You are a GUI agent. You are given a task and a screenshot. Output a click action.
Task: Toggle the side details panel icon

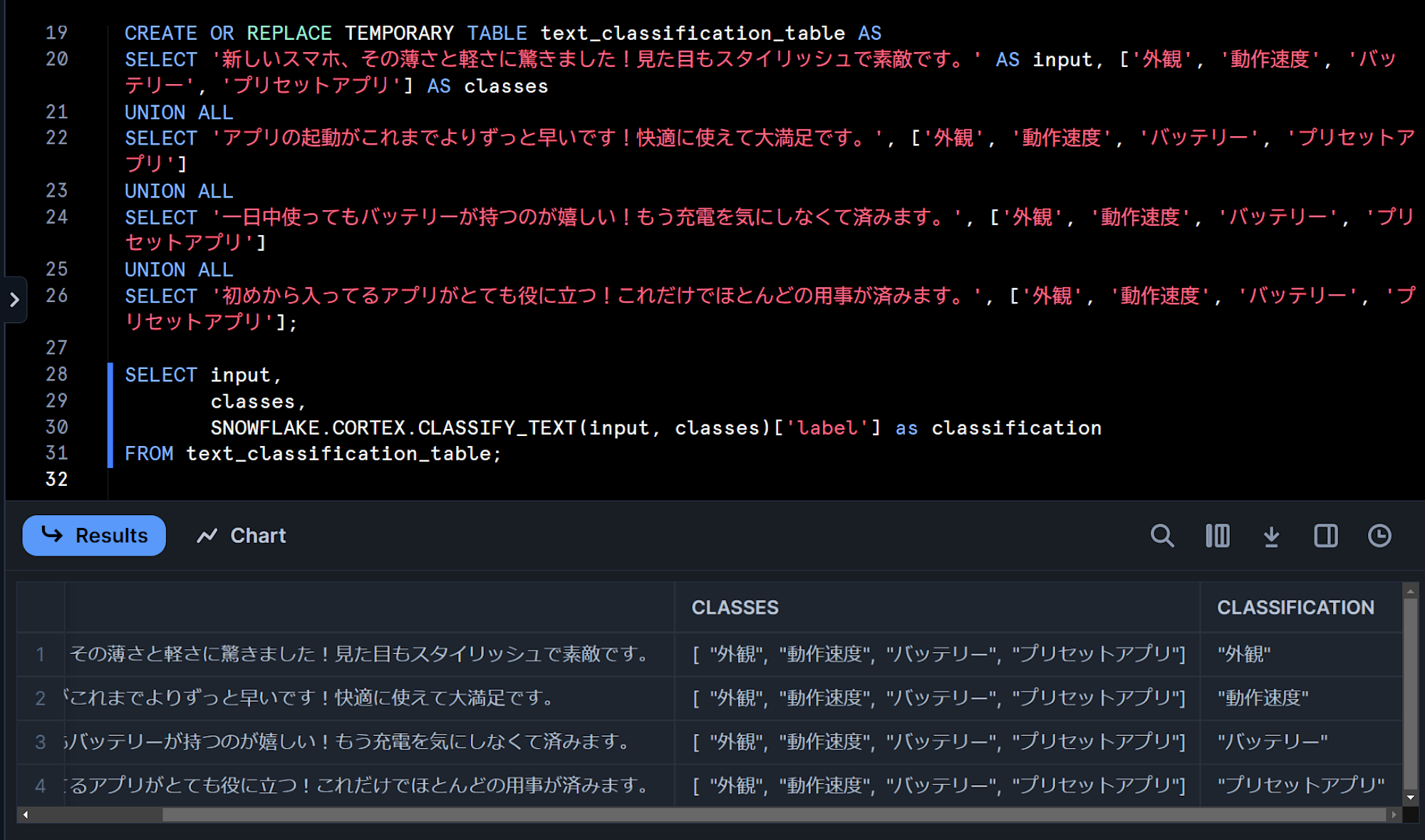point(1325,536)
